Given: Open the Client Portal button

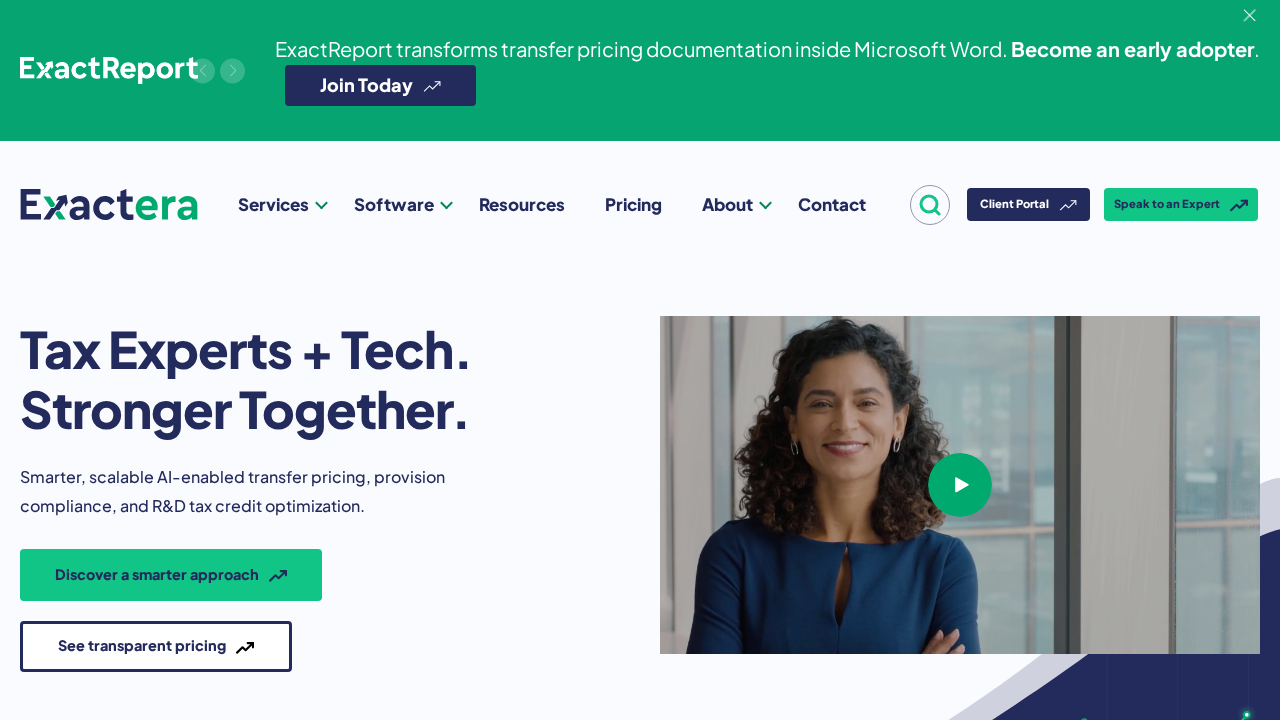Looking at the screenshot, I should (x=1028, y=204).
